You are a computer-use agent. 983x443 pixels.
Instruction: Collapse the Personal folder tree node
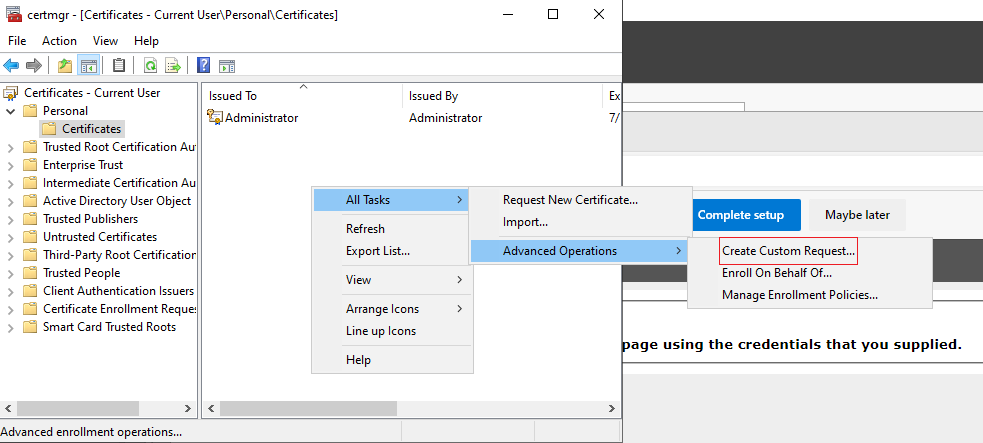click(11, 111)
